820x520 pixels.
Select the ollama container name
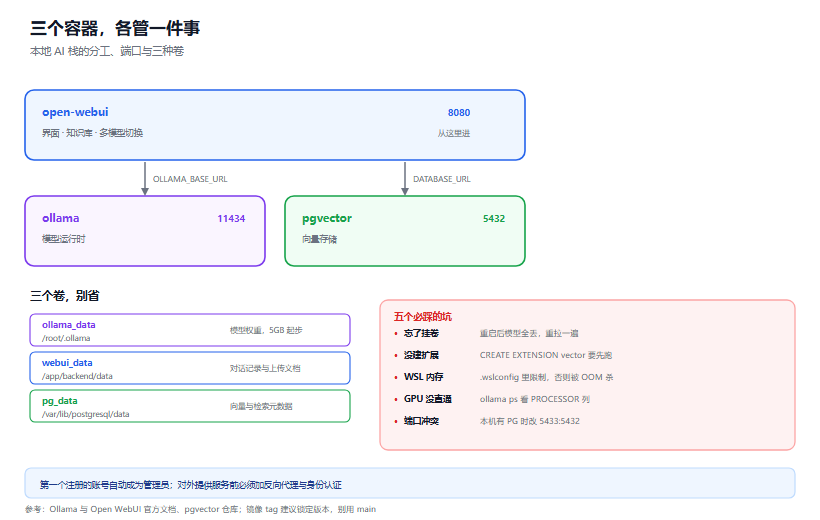[61, 218]
